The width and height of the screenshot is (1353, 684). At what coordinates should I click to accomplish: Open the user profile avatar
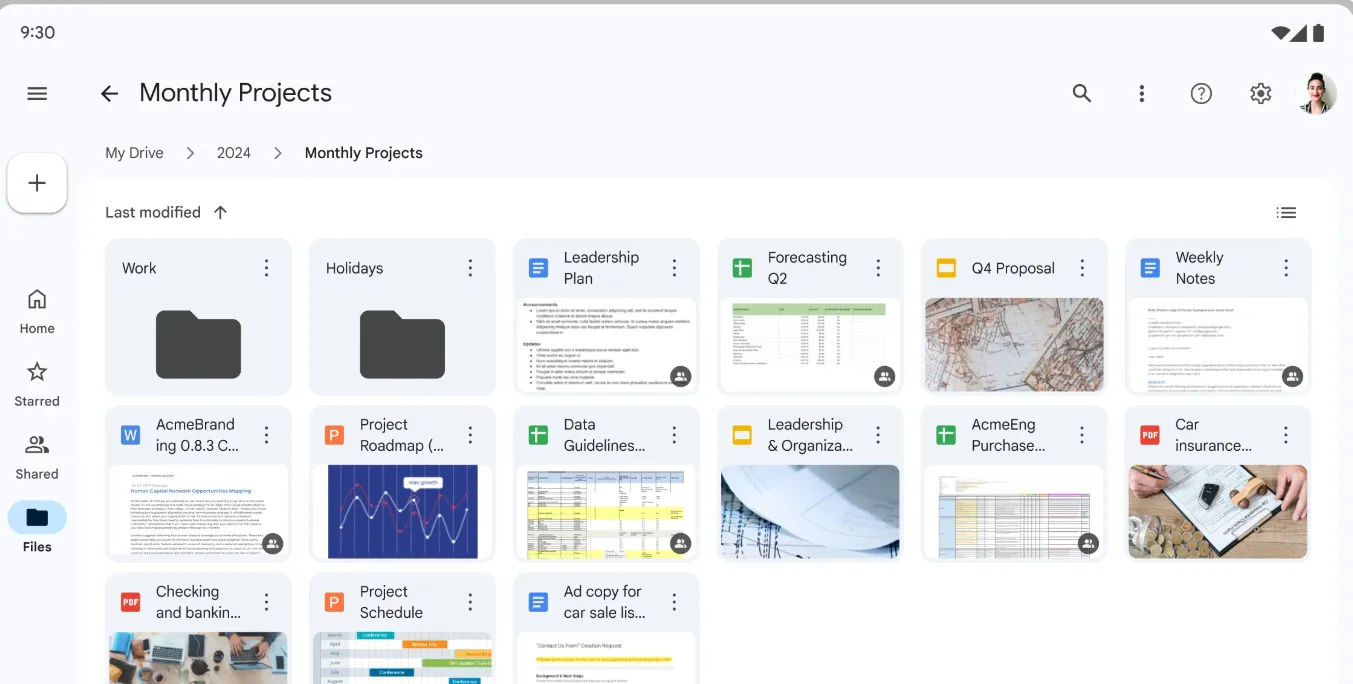(x=1316, y=93)
